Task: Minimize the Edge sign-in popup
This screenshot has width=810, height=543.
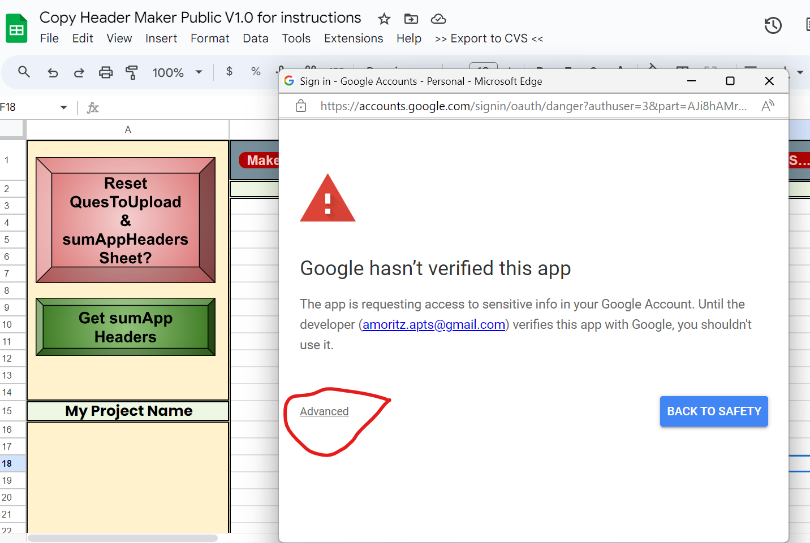Action: click(691, 81)
